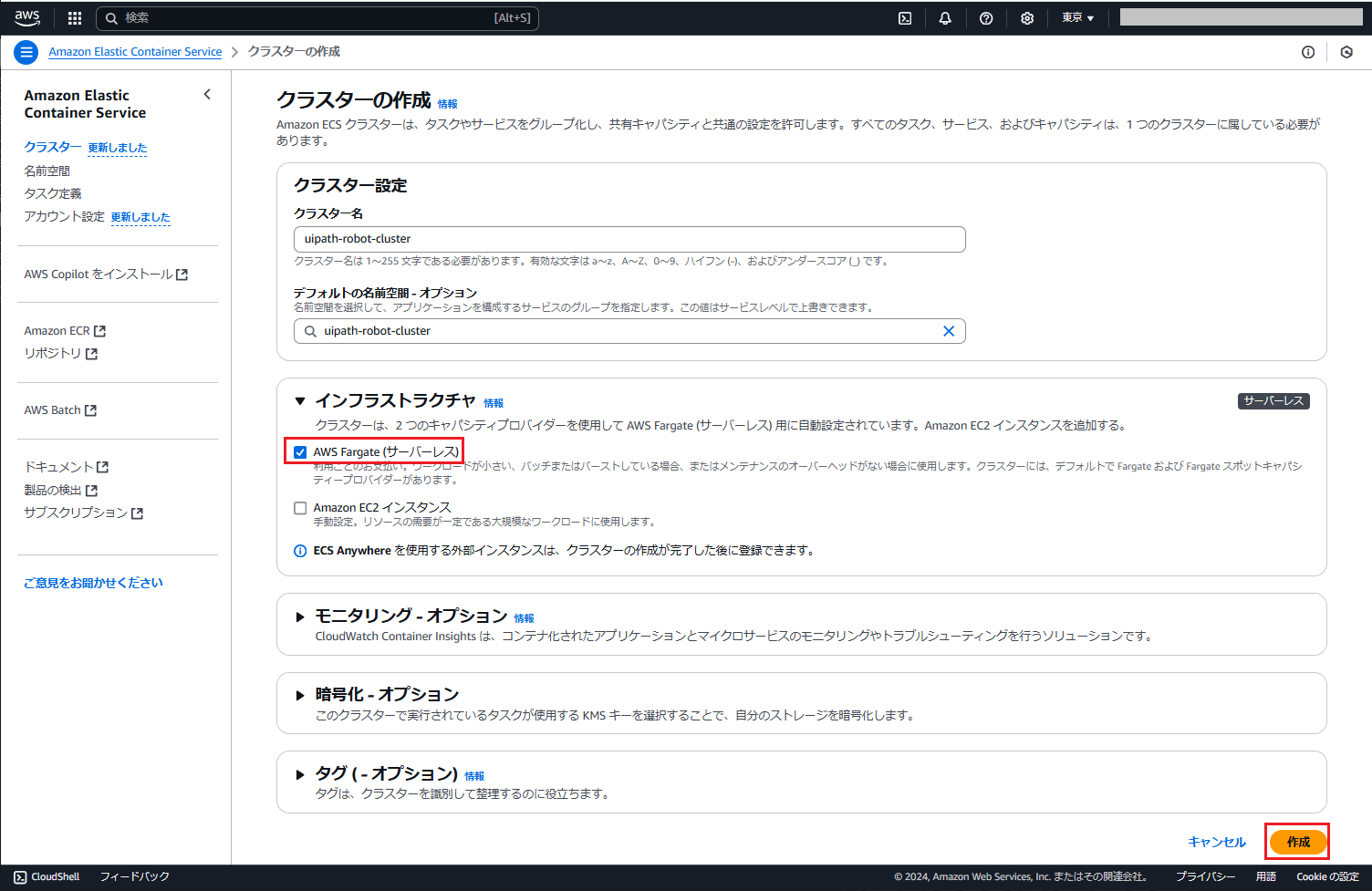Open プライバシー footer link
This screenshot has width=1372, height=891.
coord(1205,876)
